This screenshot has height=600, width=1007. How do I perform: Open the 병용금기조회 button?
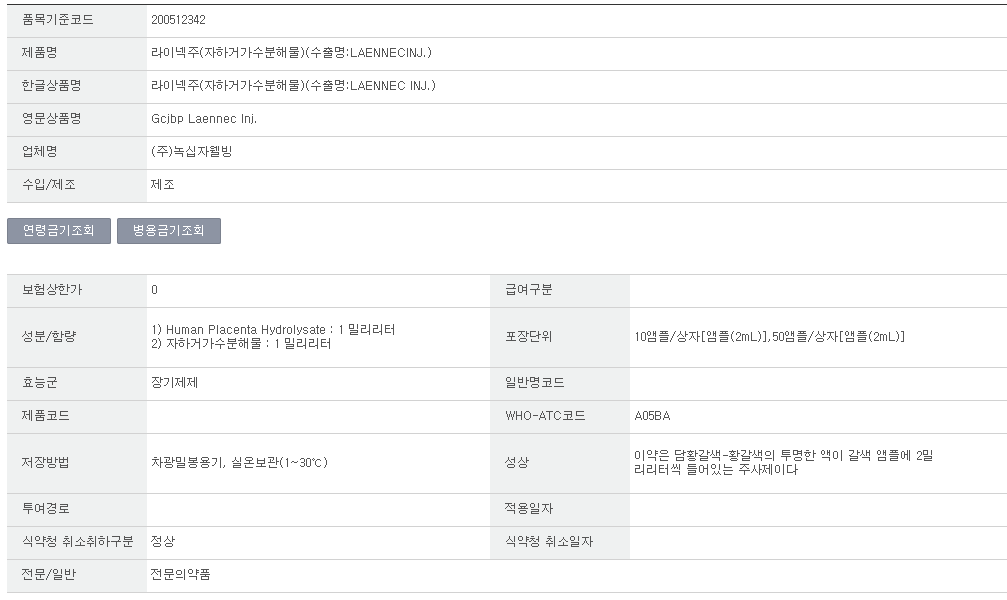(x=169, y=231)
